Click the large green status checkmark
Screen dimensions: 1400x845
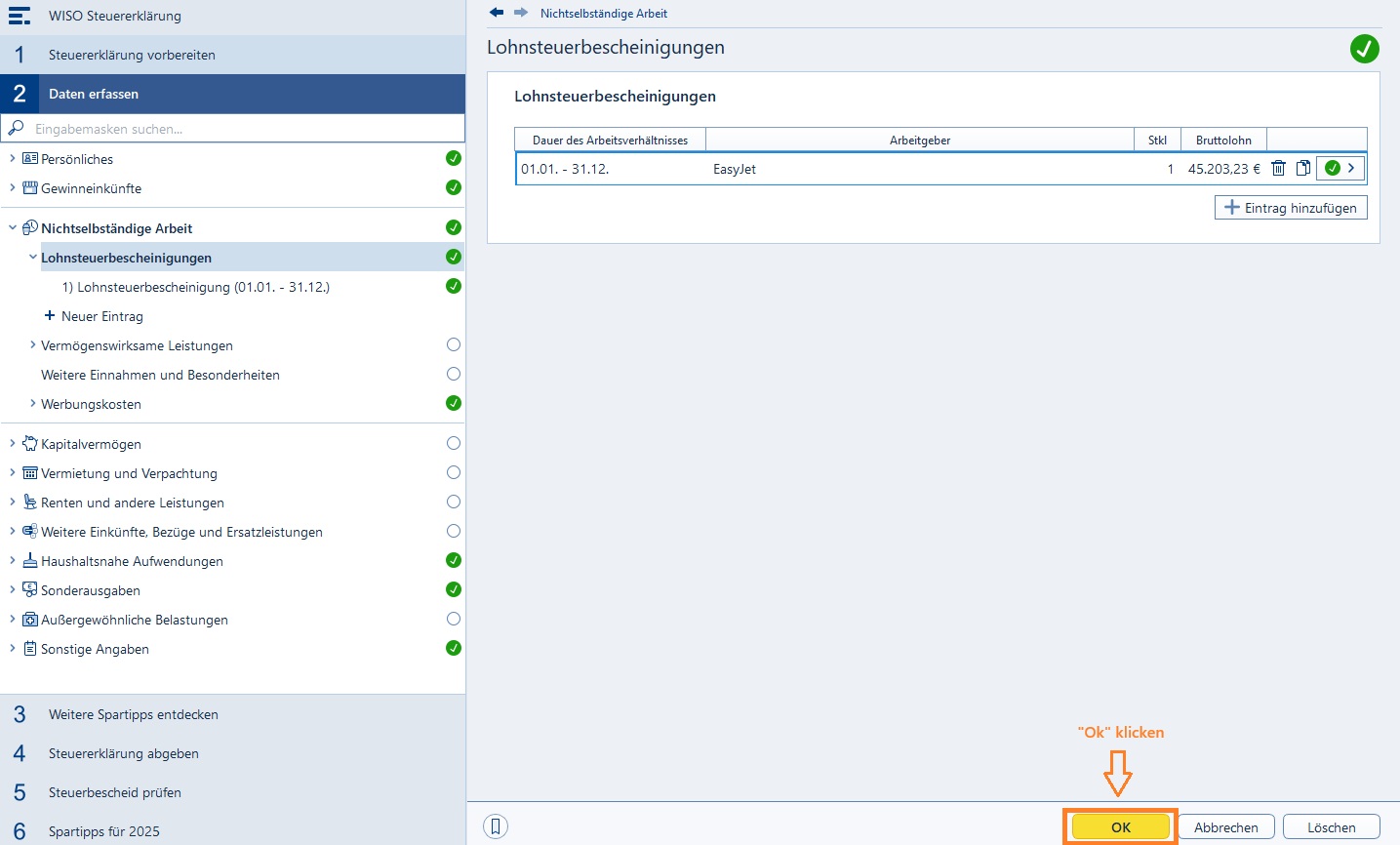[1364, 48]
